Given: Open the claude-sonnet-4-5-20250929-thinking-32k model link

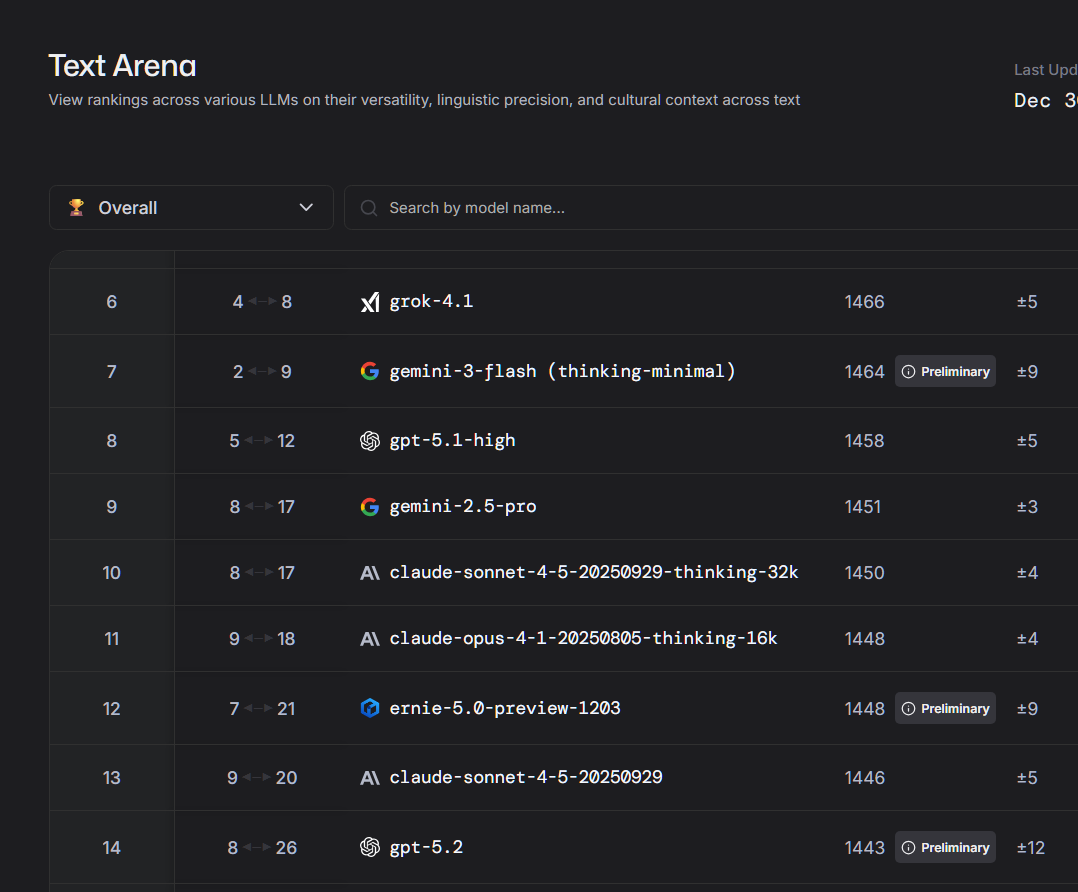Looking at the screenshot, I should point(593,573).
